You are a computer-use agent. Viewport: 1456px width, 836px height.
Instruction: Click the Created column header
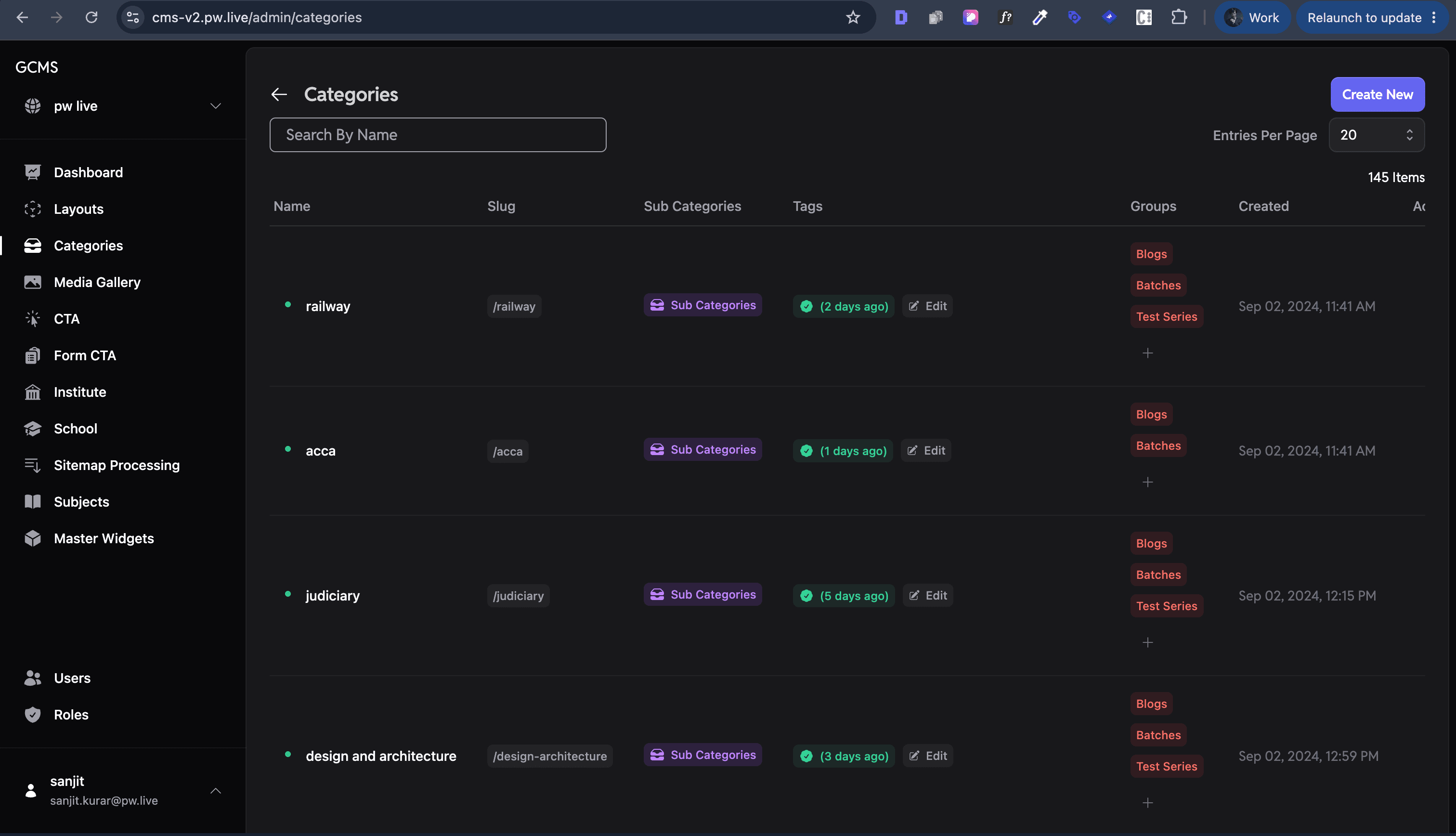point(1263,206)
